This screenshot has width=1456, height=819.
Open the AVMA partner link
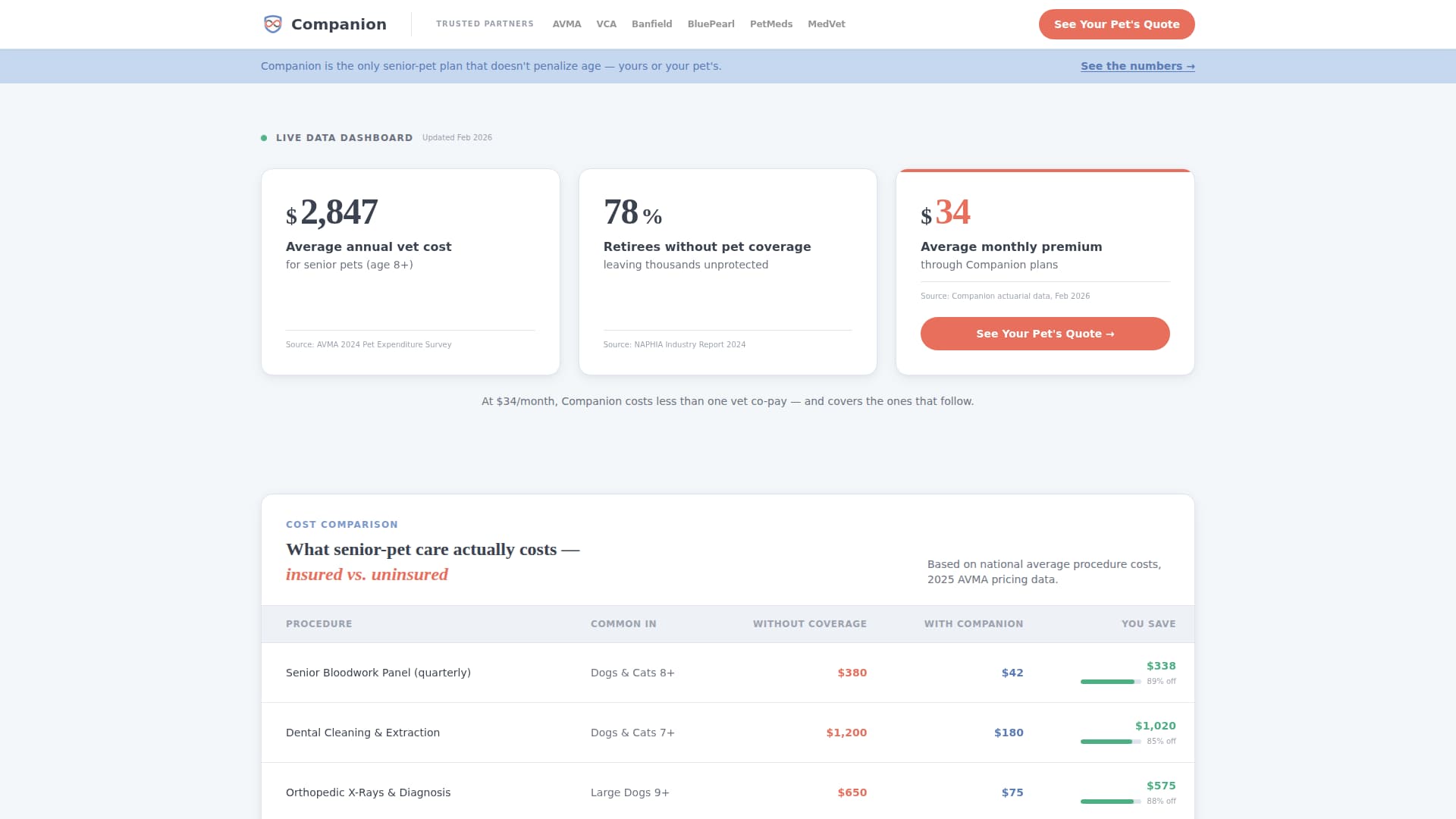click(566, 24)
